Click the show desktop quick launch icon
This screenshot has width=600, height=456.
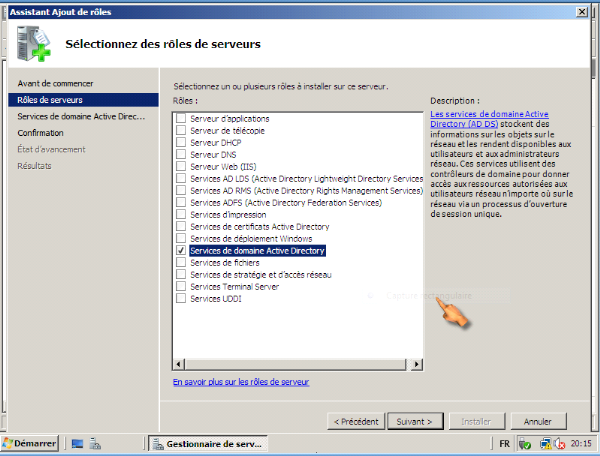coord(77,444)
